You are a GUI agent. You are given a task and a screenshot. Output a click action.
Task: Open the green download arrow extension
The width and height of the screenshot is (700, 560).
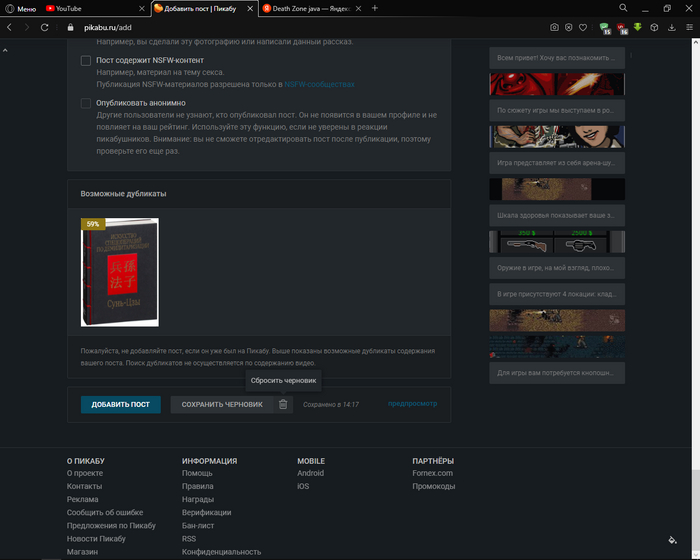636,27
